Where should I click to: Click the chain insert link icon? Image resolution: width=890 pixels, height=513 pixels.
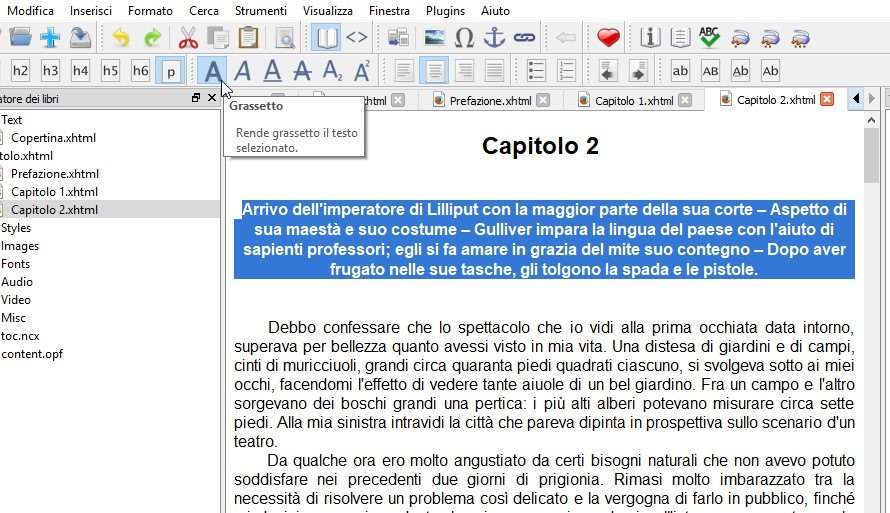click(524, 38)
